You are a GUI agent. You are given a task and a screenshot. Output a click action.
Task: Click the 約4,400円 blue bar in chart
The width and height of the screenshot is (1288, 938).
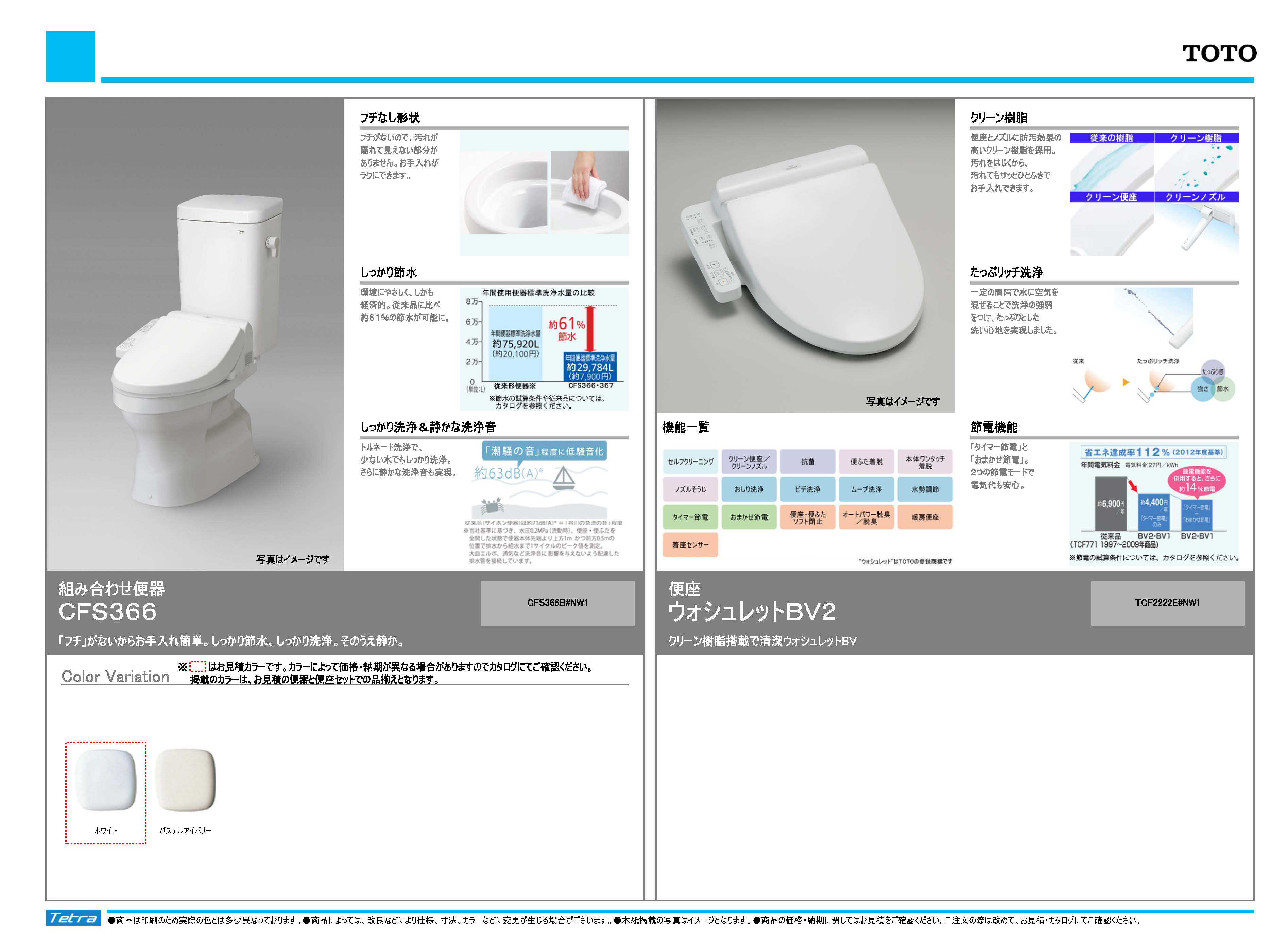1154,512
